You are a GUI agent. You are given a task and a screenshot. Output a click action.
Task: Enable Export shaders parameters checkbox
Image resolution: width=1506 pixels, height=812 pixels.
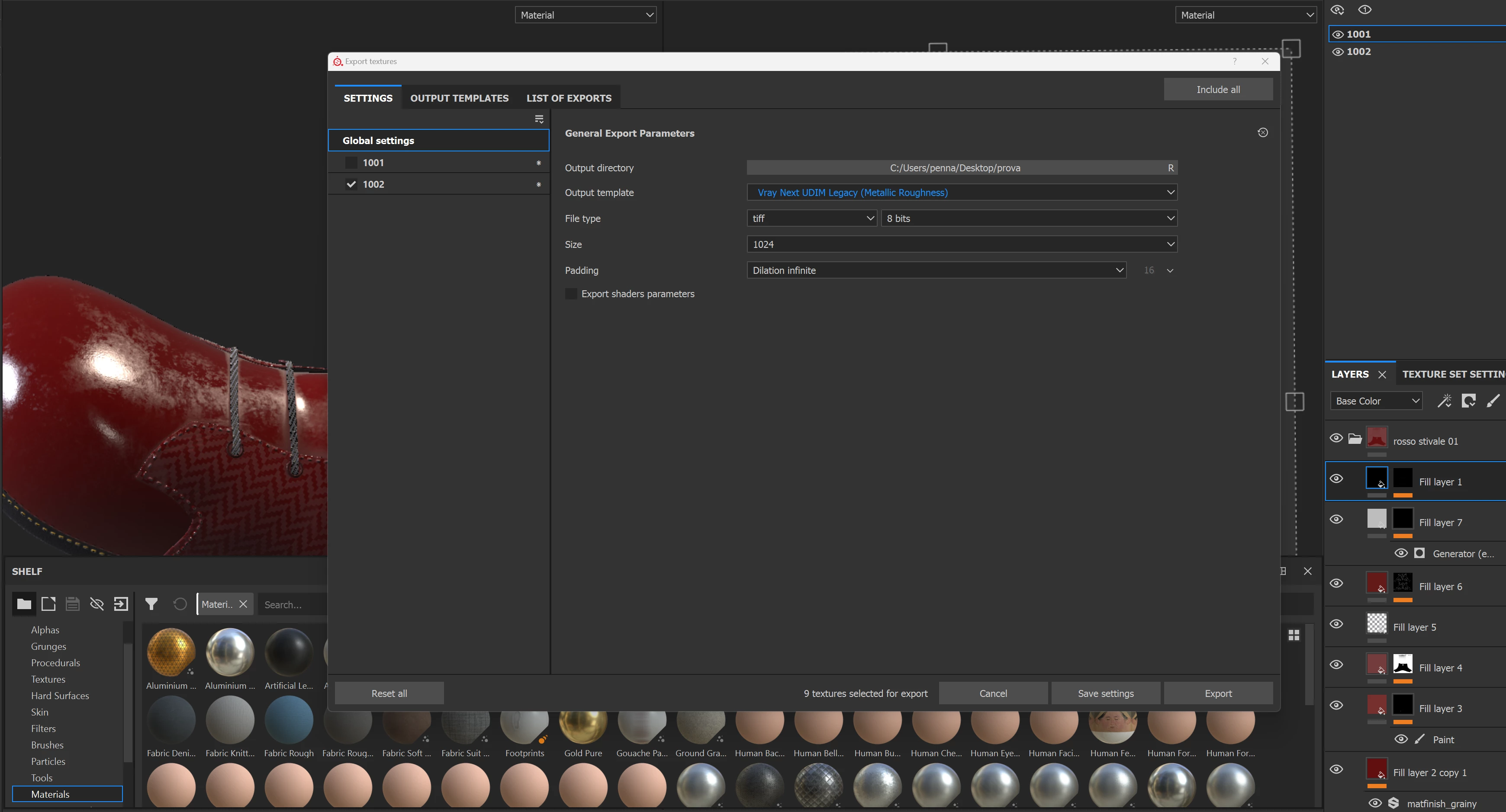click(x=571, y=294)
